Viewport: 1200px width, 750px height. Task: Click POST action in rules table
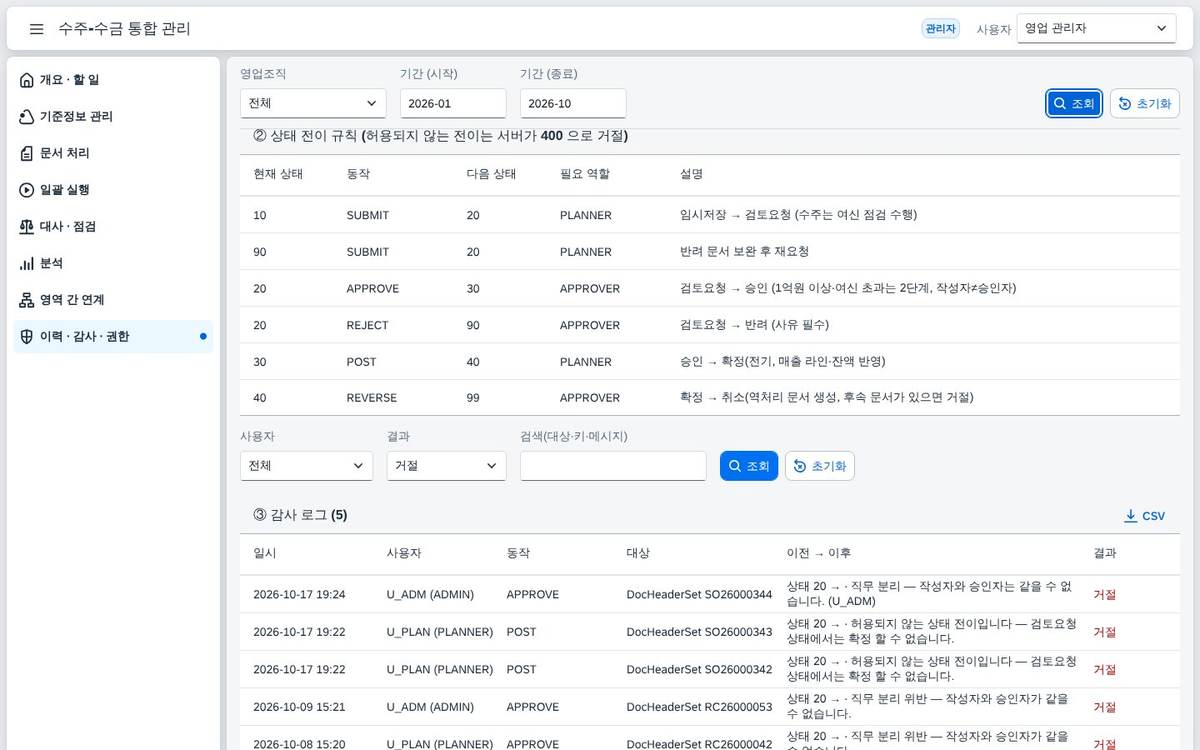coord(361,362)
